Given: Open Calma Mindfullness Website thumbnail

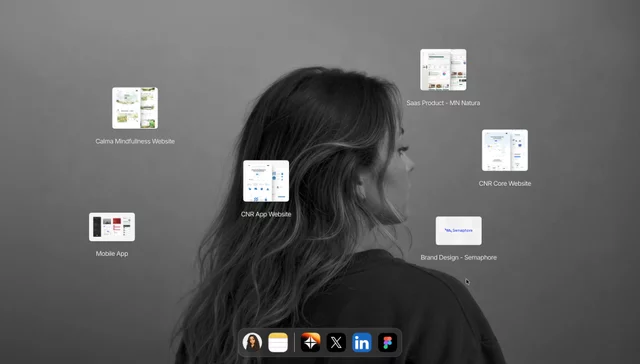Looking at the screenshot, I should coord(135,108).
